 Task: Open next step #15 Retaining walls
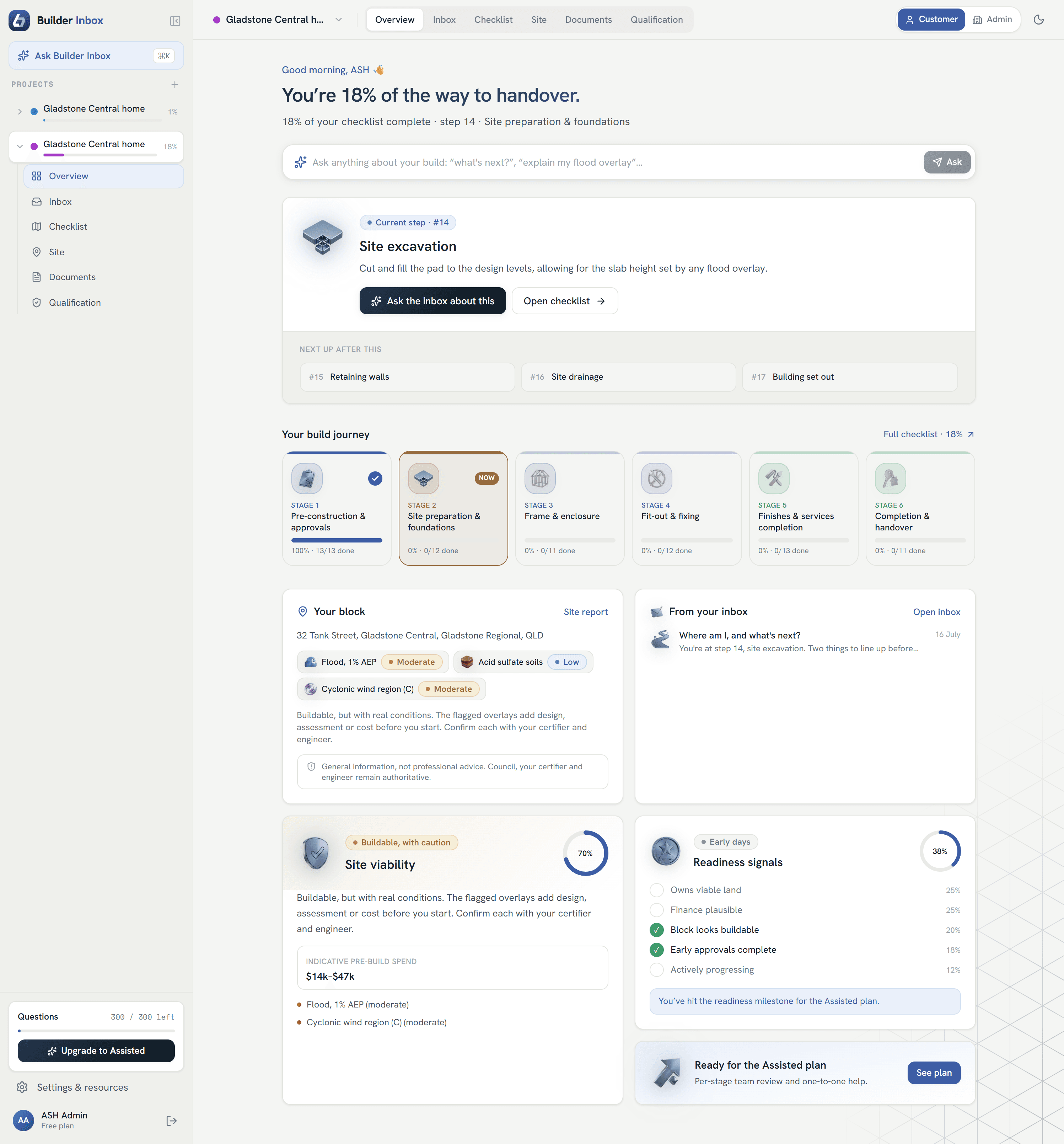(407, 377)
